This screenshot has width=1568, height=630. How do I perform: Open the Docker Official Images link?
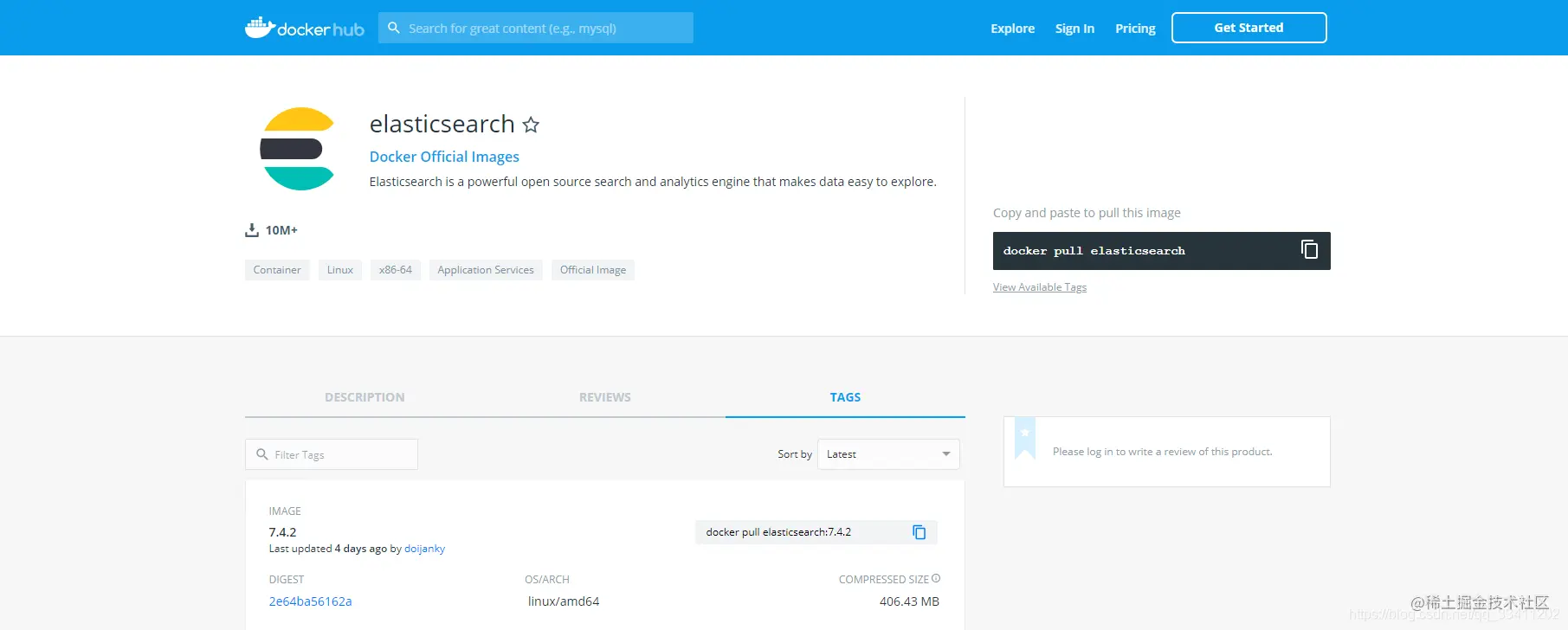coord(444,157)
